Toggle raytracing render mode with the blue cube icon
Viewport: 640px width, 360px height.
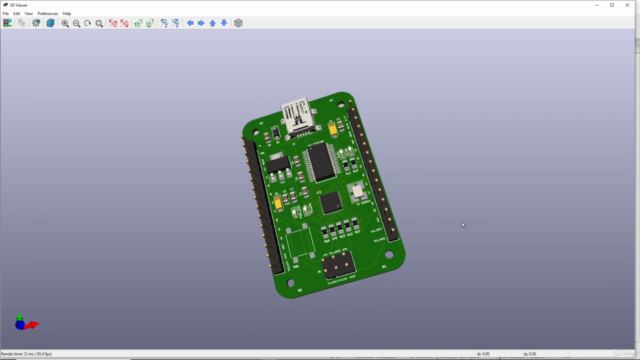(50, 23)
